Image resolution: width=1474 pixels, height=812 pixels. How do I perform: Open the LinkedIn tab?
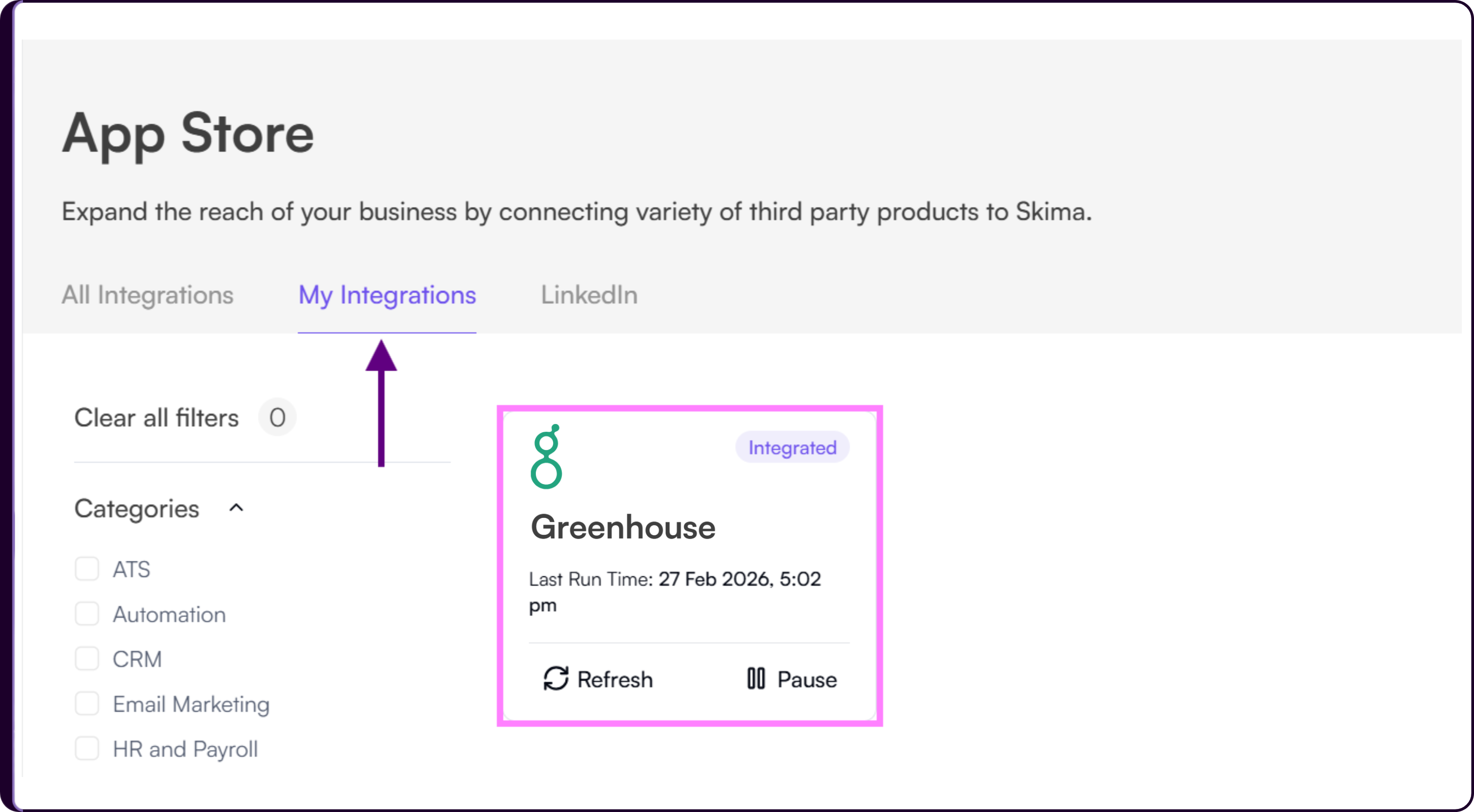pos(590,295)
